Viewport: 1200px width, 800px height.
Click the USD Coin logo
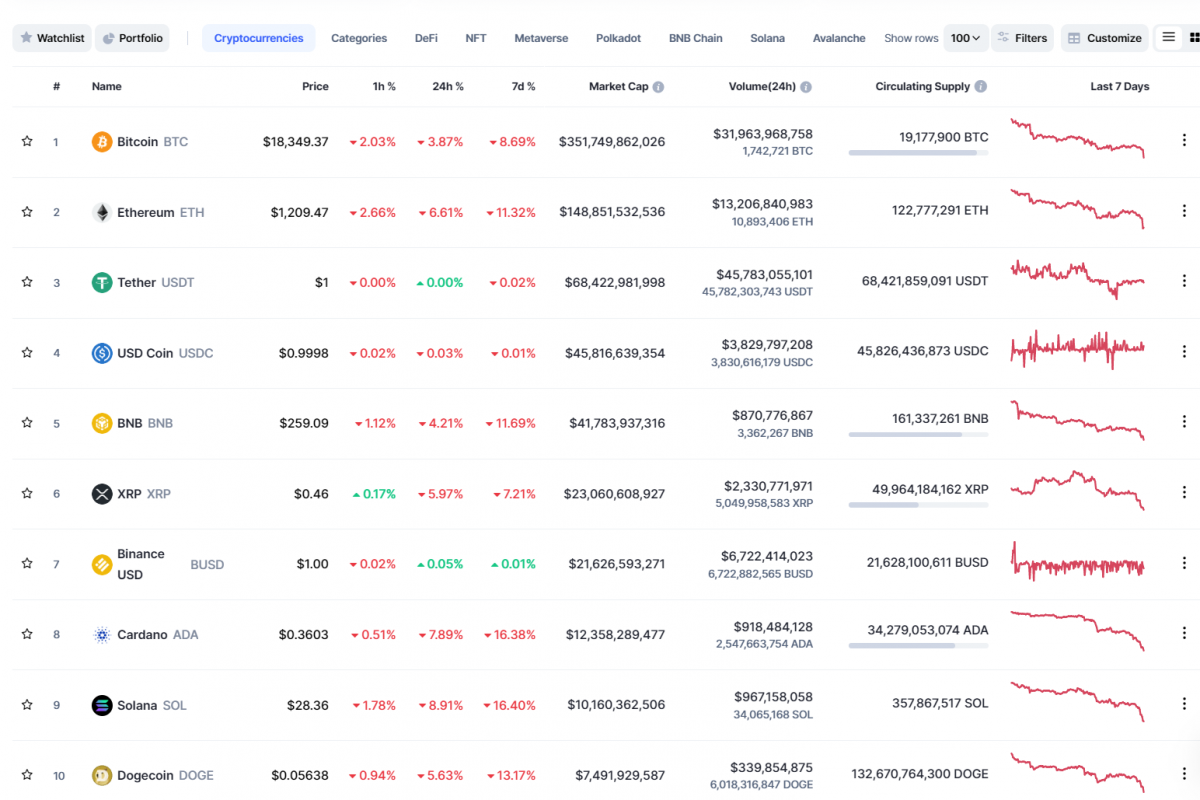click(102, 353)
